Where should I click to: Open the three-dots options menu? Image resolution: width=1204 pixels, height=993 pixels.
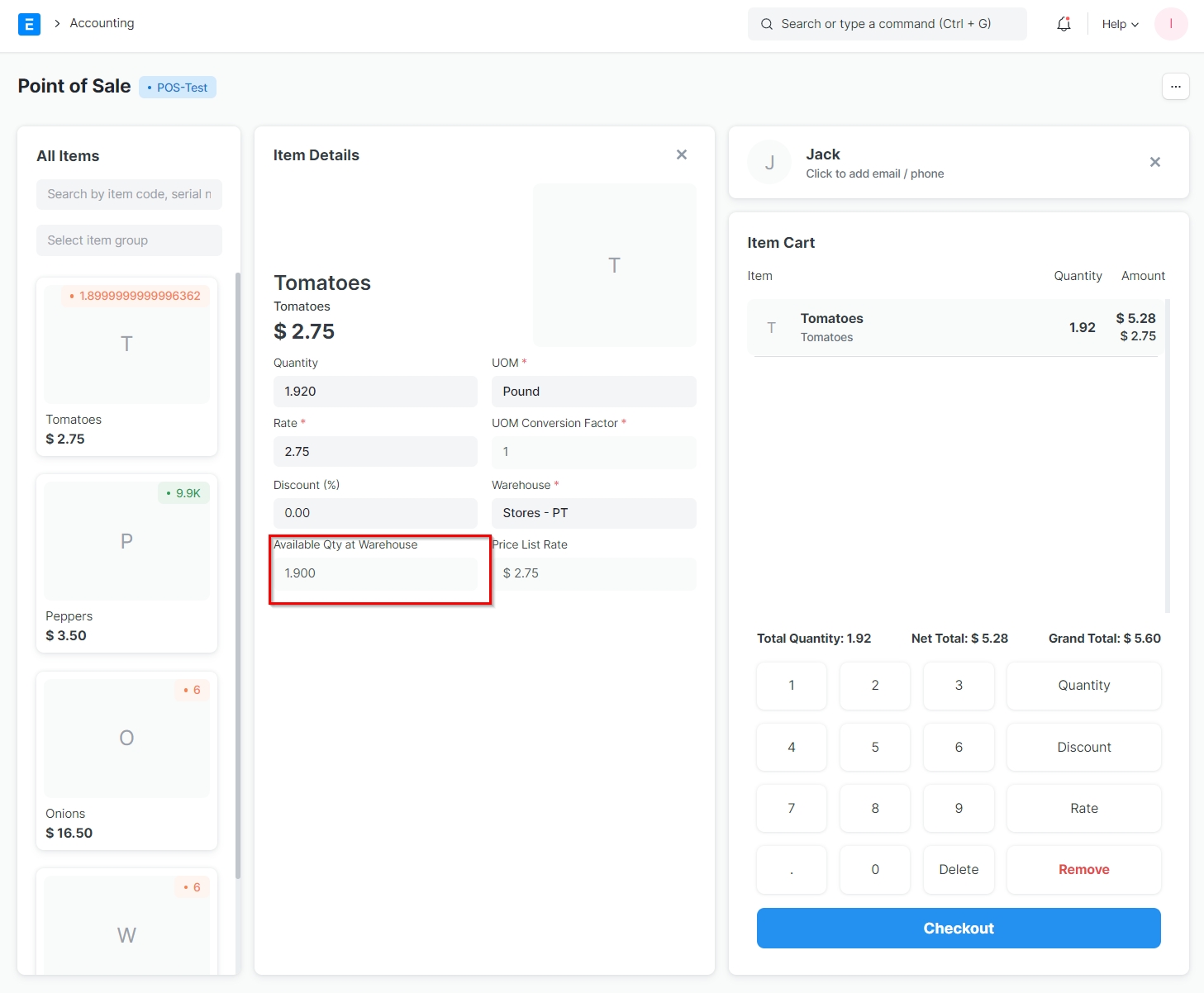1175,87
